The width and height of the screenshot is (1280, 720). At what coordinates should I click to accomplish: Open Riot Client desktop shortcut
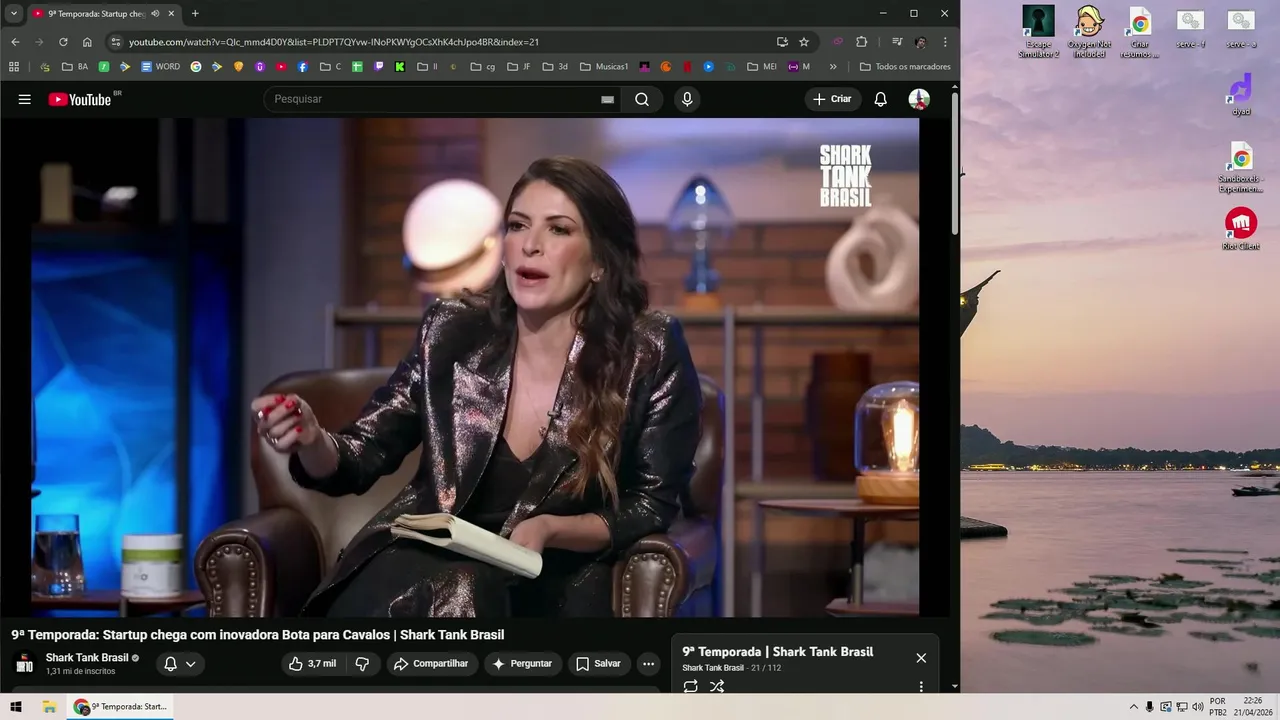point(1241,229)
